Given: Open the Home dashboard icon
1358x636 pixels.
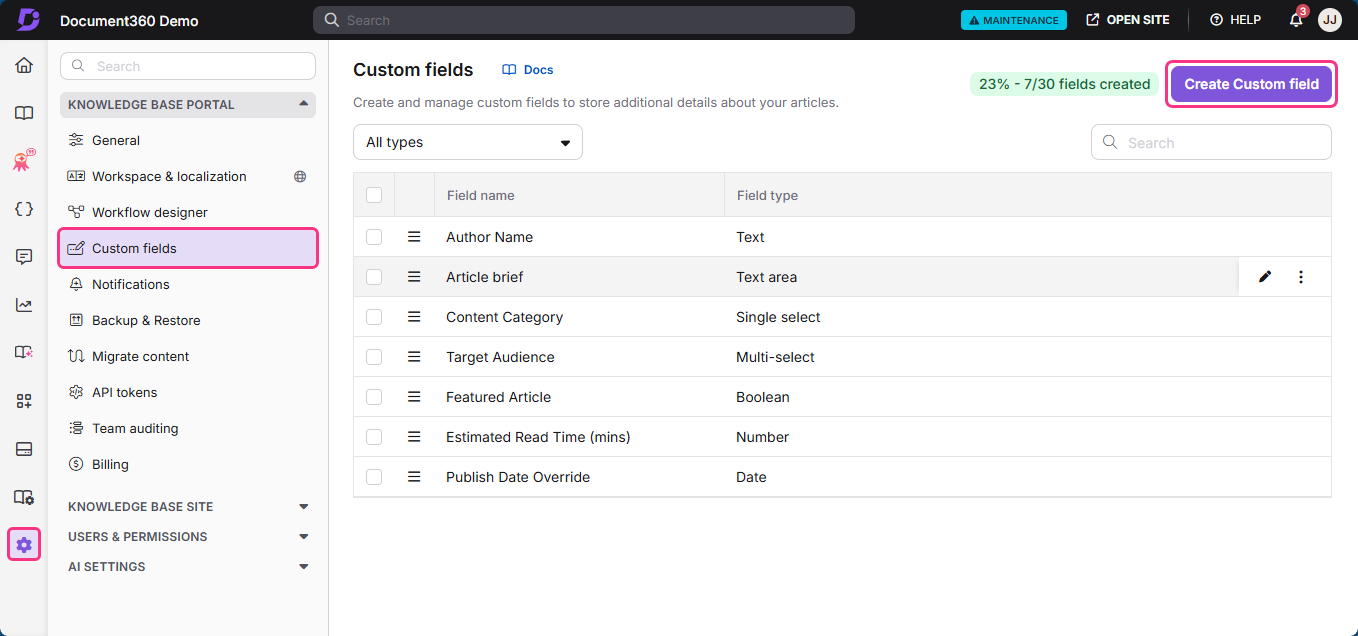Looking at the screenshot, I should 24,64.
